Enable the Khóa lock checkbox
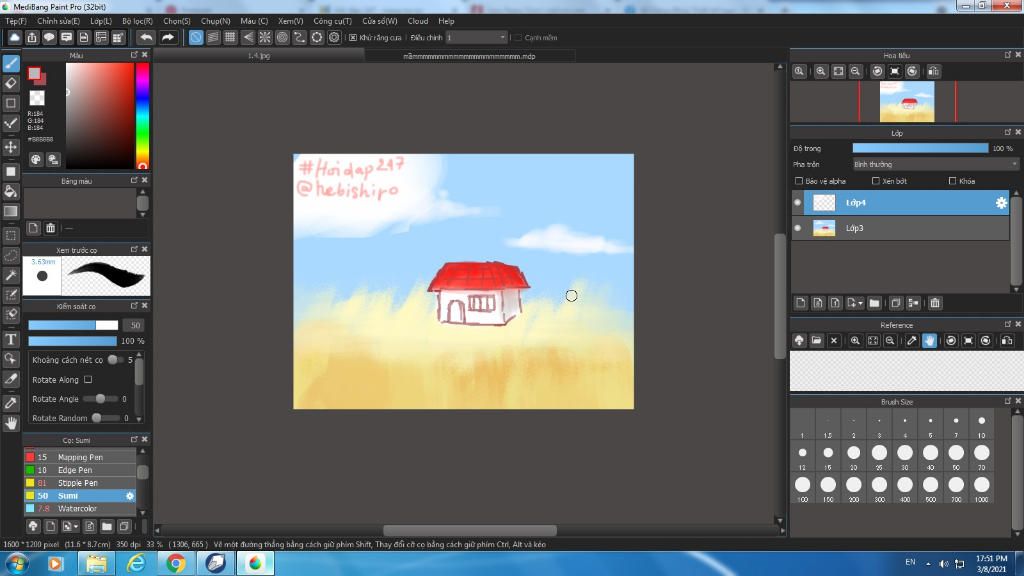This screenshot has width=1024, height=576. tap(952, 181)
